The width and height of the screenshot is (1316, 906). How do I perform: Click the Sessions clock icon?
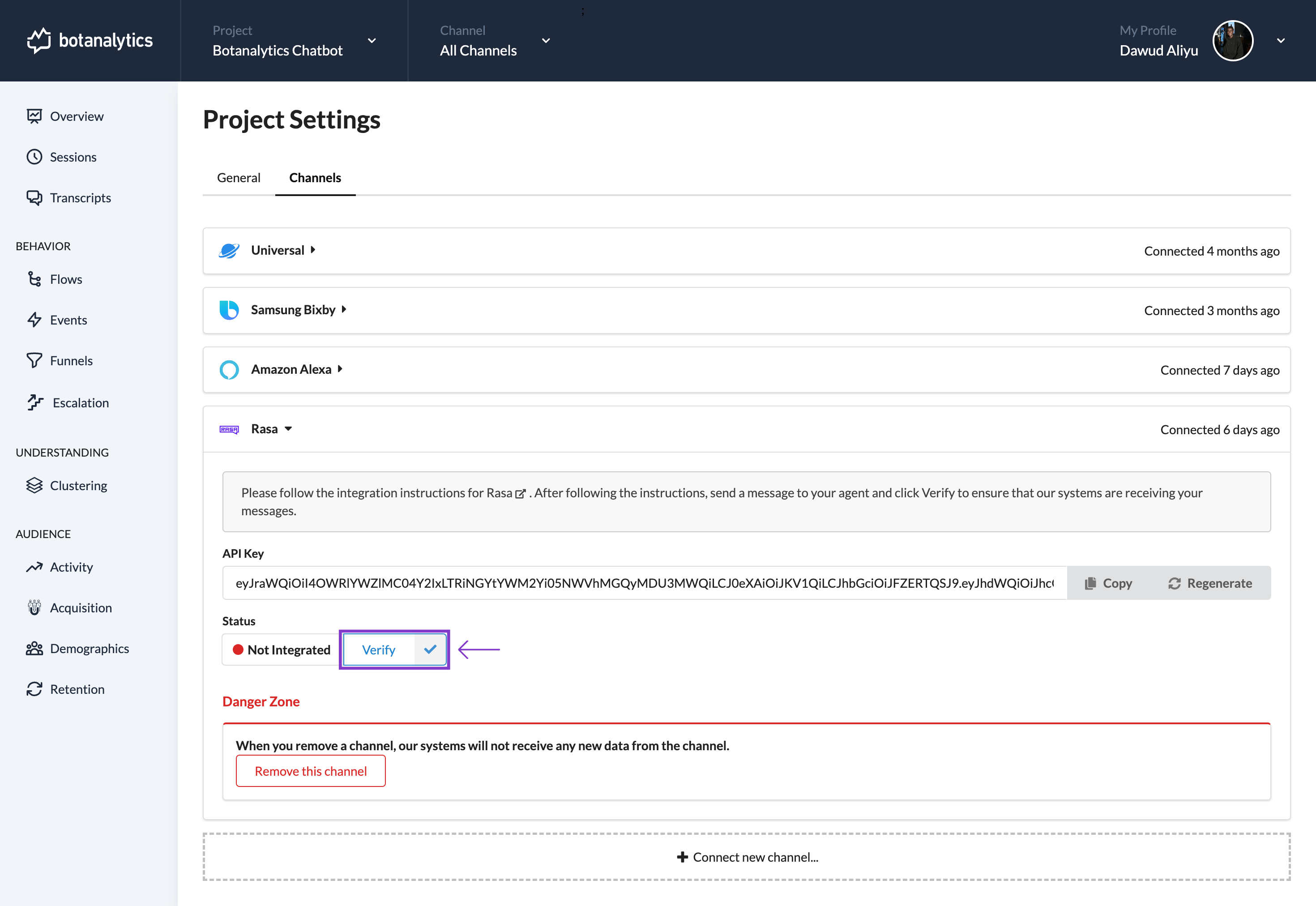click(34, 157)
